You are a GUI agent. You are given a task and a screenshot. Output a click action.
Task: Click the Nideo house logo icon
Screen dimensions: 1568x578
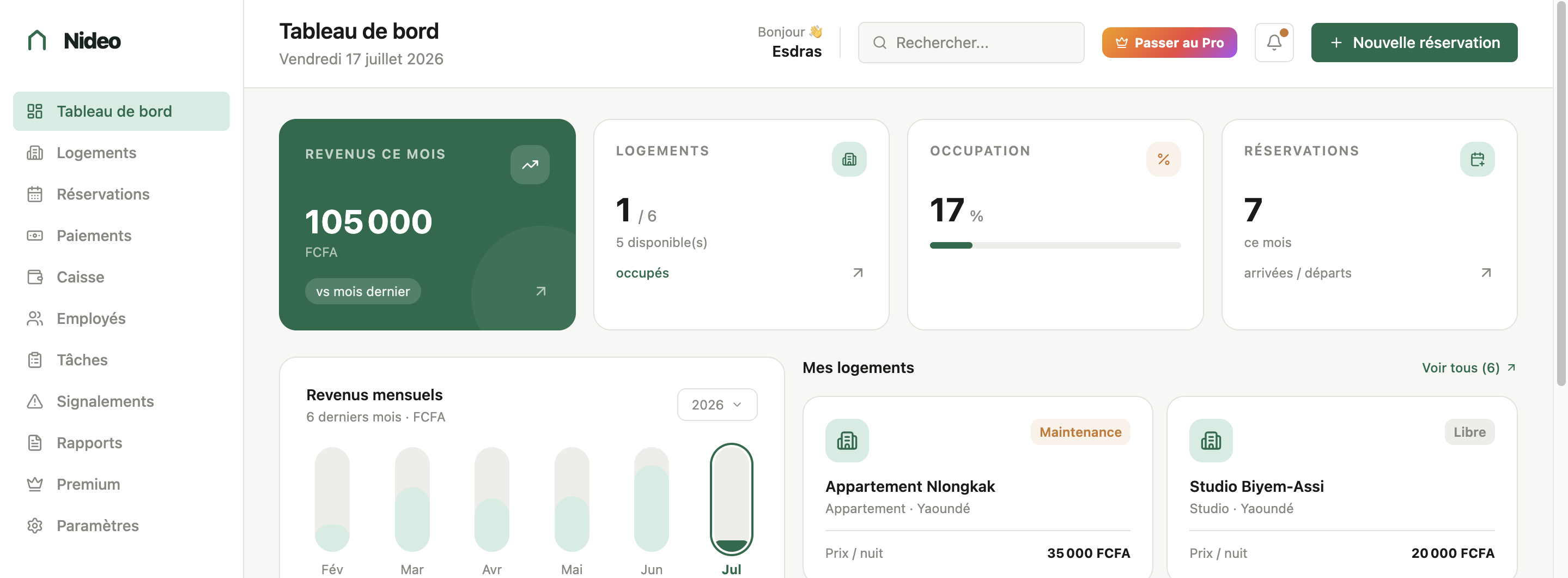pos(37,40)
